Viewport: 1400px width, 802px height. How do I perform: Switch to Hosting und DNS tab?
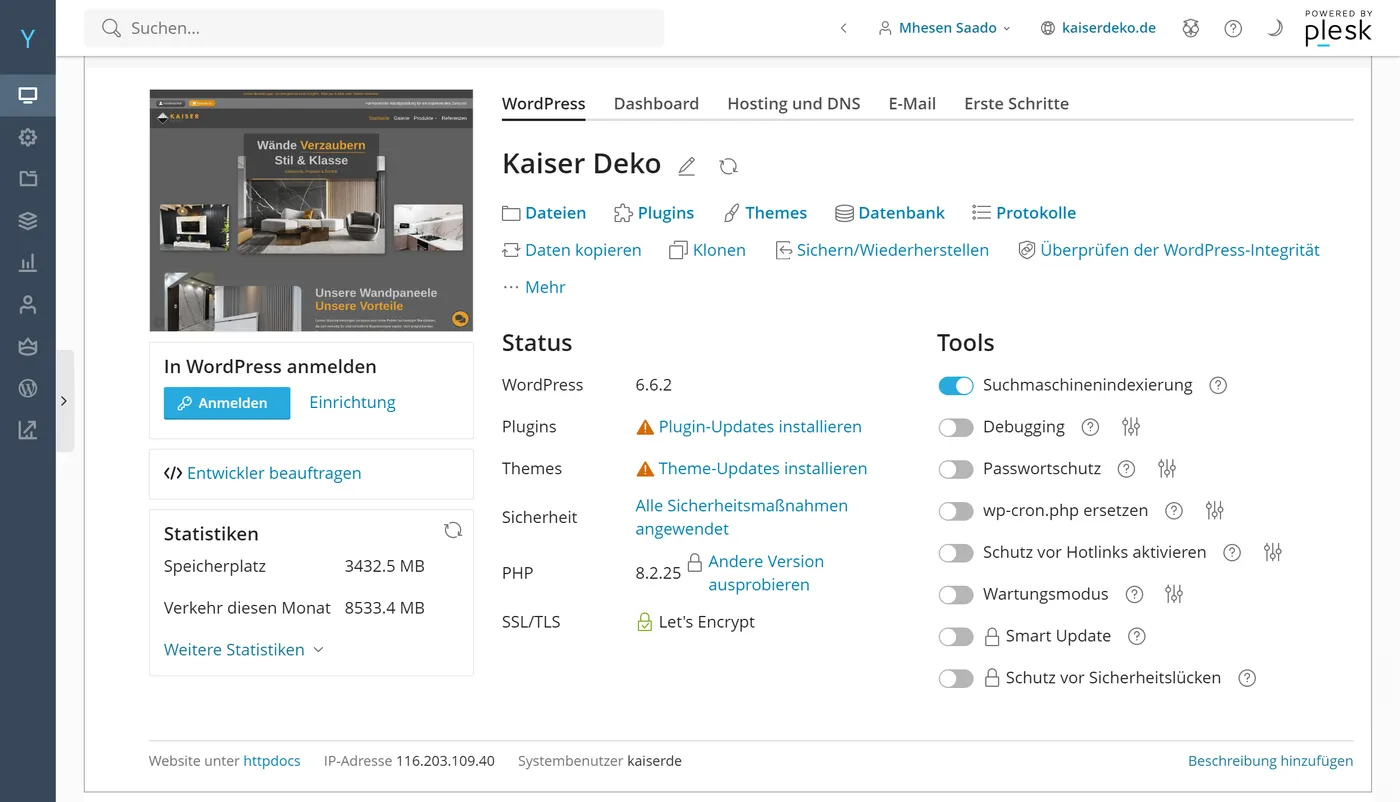pyautogui.click(x=794, y=103)
